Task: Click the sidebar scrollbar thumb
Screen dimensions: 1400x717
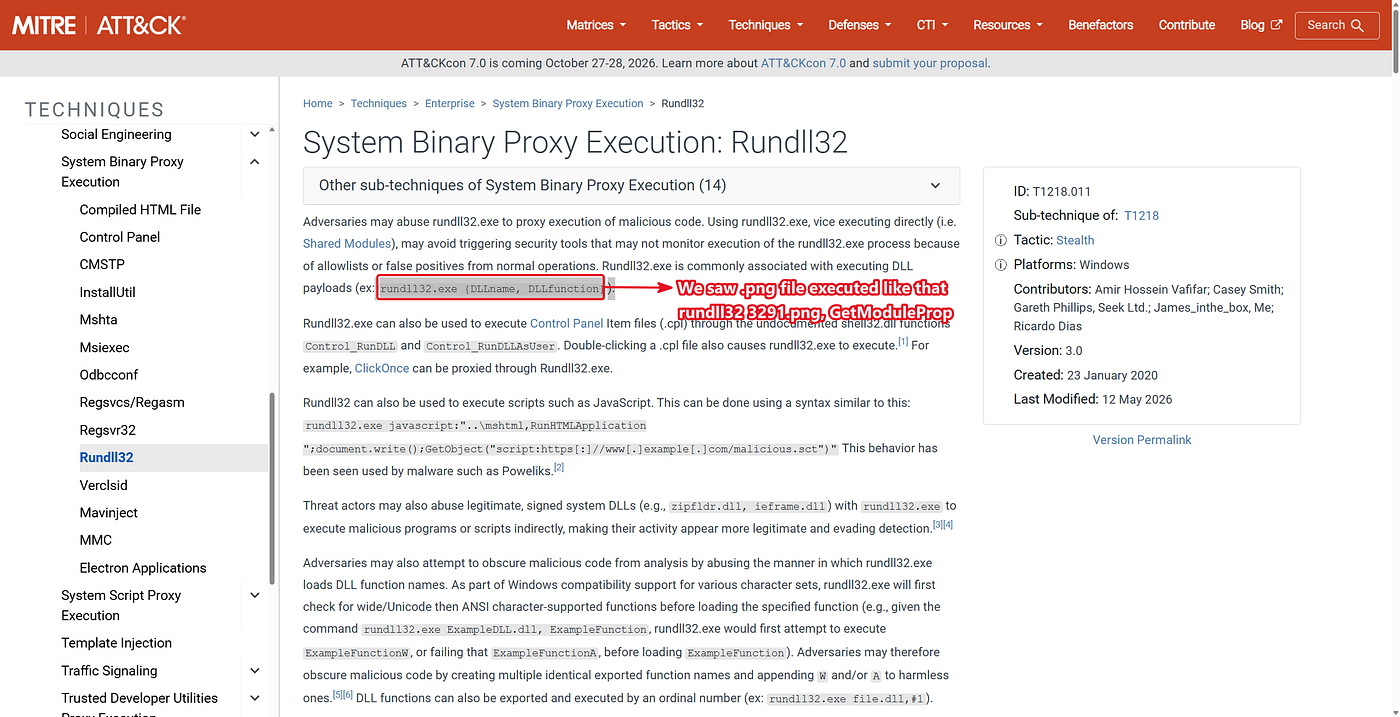Action: (x=272, y=488)
